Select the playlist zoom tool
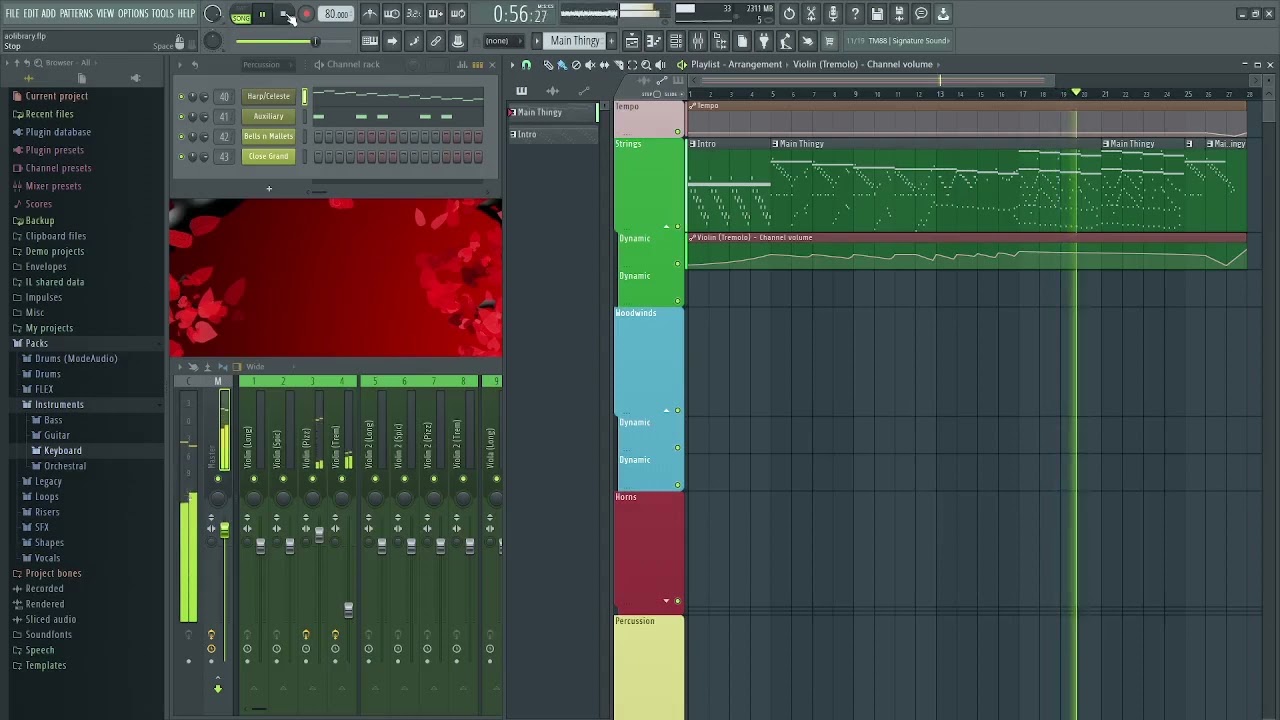This screenshot has height=720, width=1280. 646,65
